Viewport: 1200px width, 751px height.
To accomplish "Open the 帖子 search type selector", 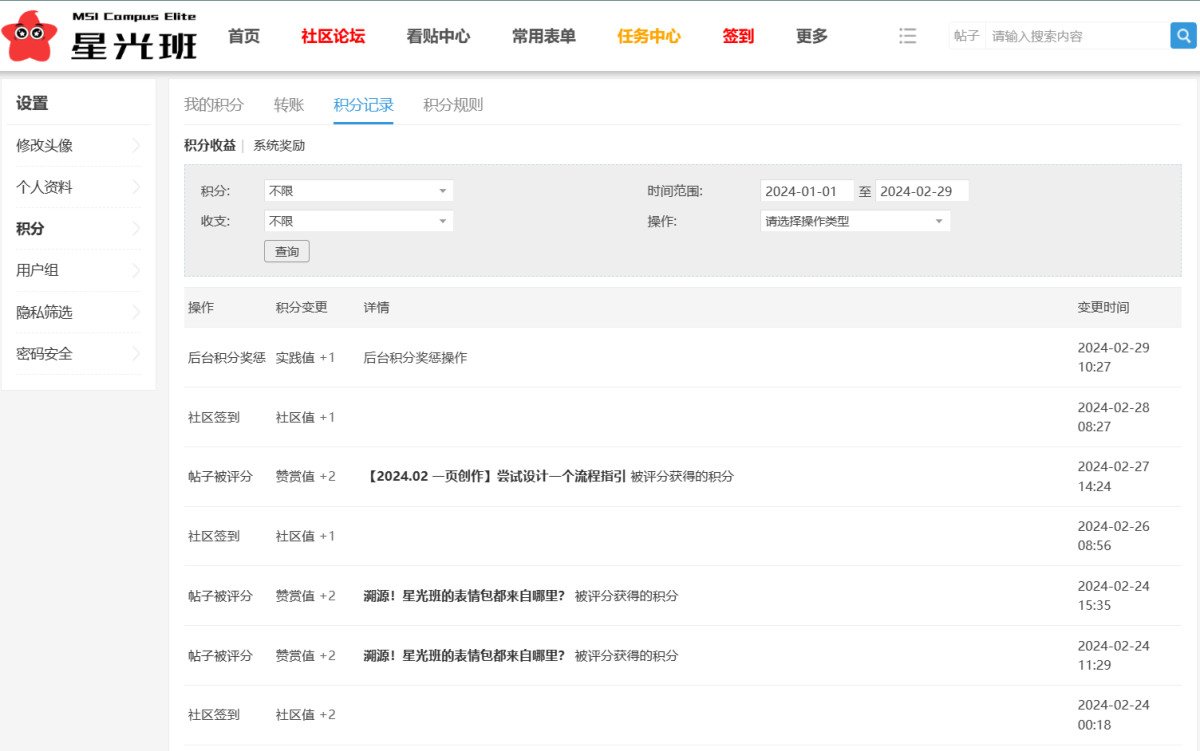I will pyautogui.click(x=967, y=36).
